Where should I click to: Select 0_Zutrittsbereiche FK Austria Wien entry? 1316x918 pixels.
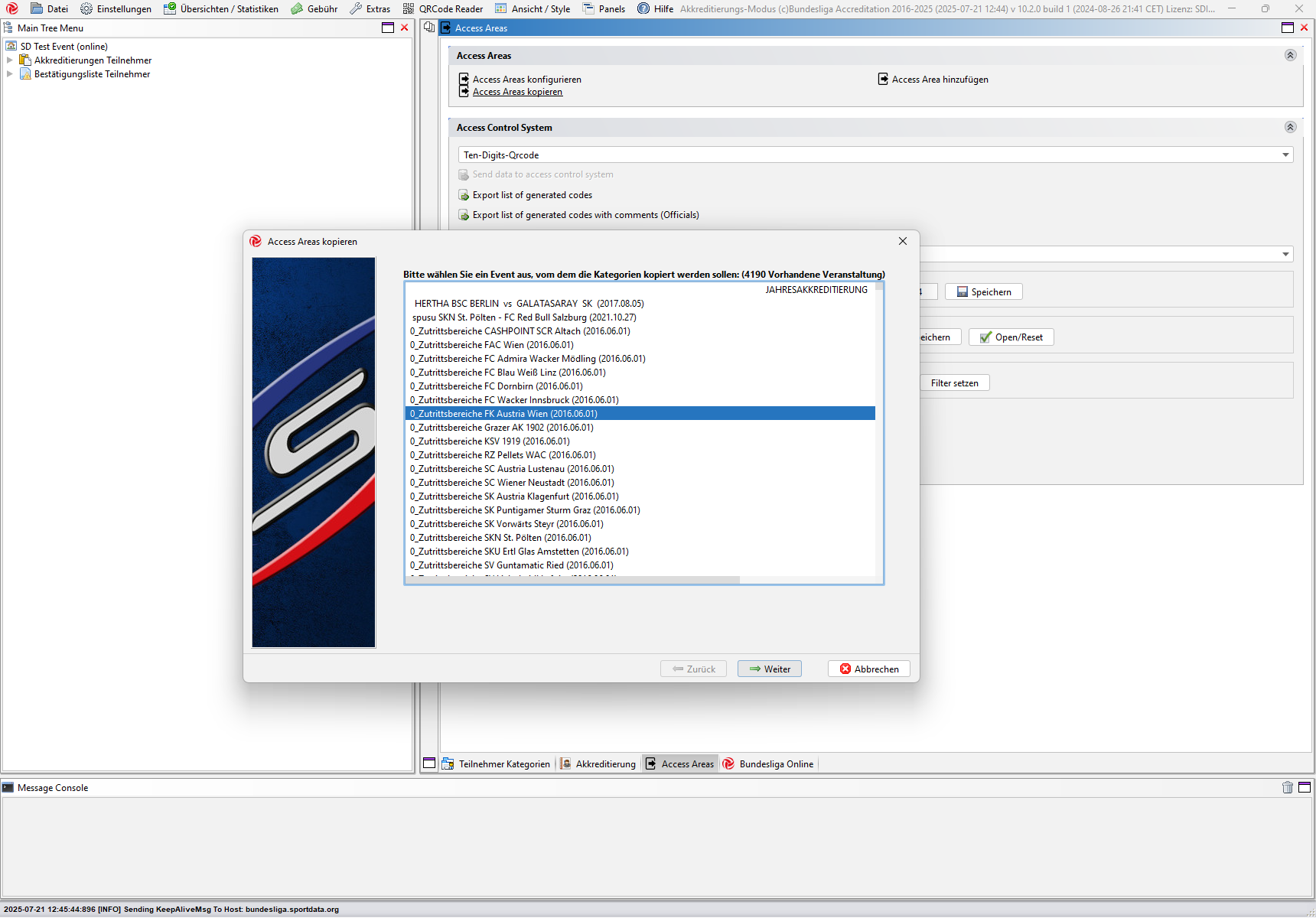pos(640,414)
